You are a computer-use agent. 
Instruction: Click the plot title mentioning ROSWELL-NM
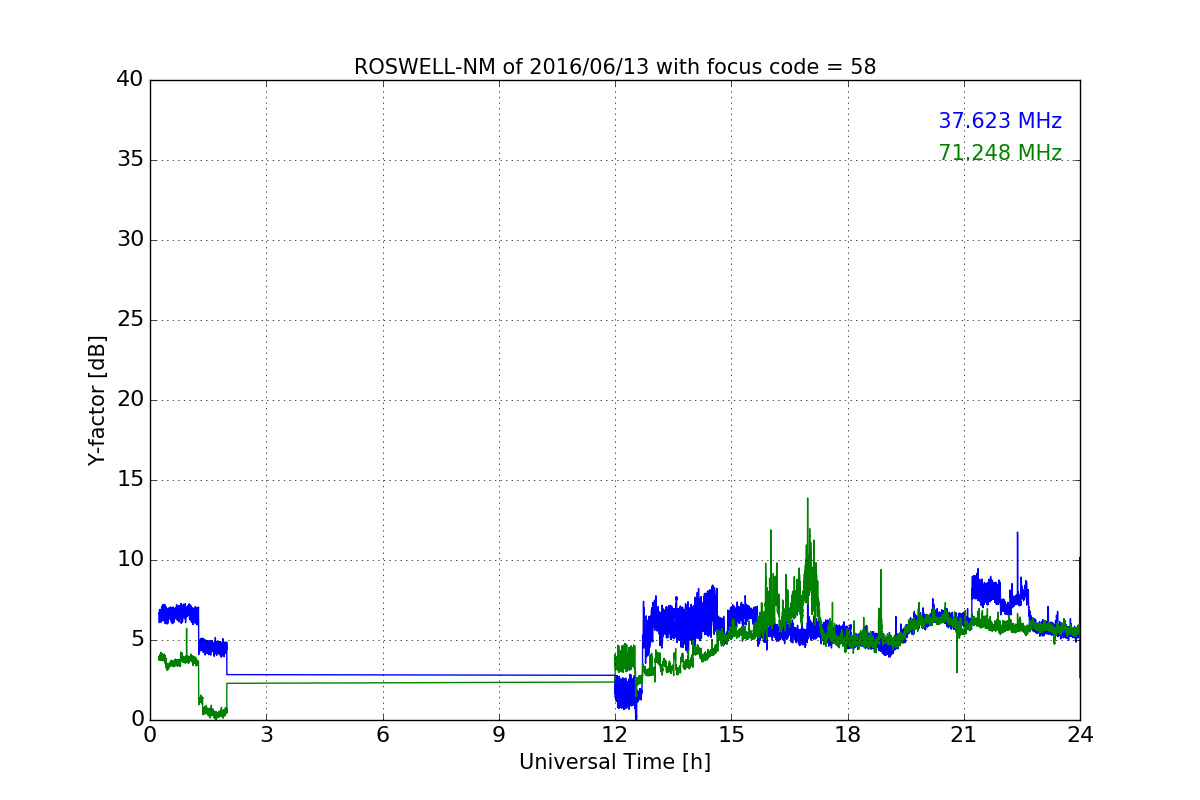click(615, 67)
